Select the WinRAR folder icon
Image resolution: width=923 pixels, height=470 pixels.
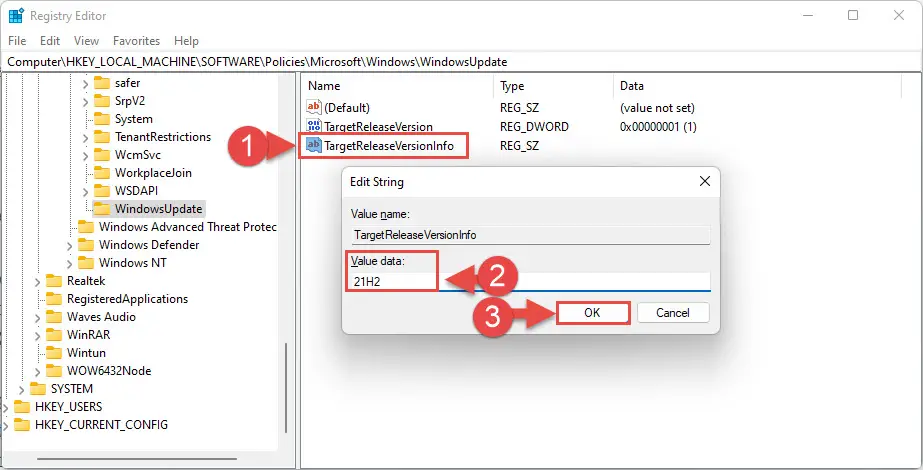[x=54, y=335]
